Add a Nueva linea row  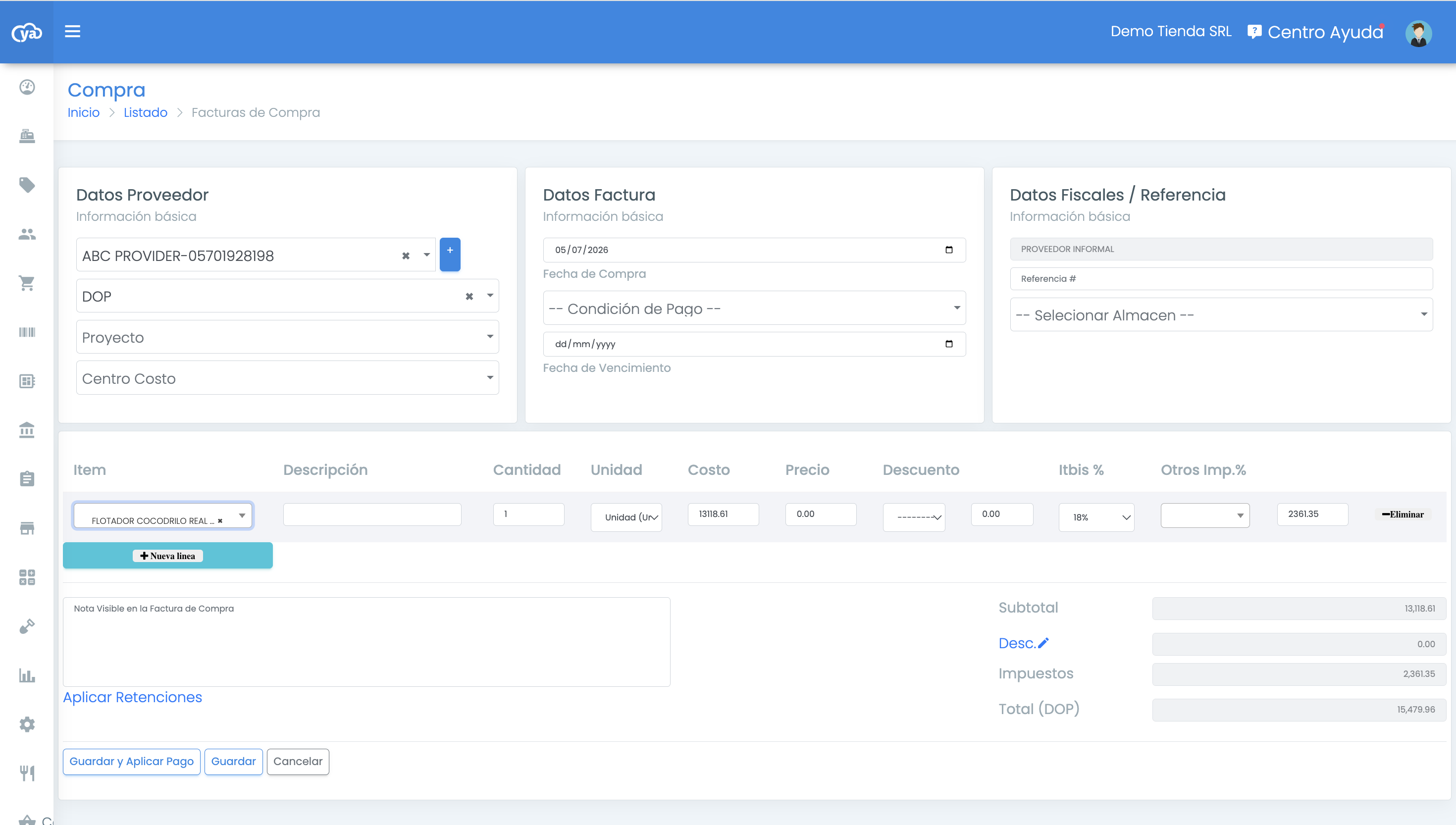168,555
